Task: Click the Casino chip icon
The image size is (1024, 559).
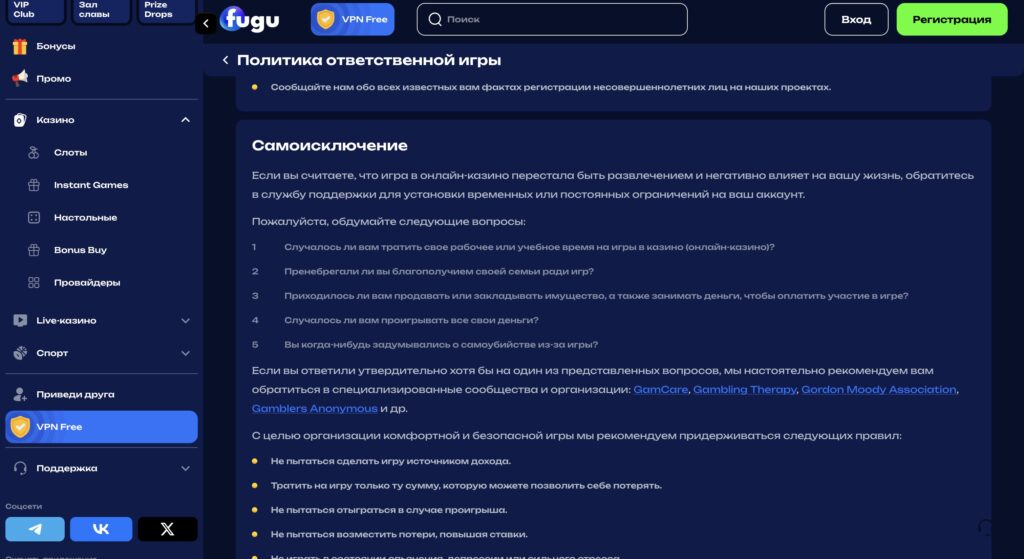Action: (x=20, y=120)
